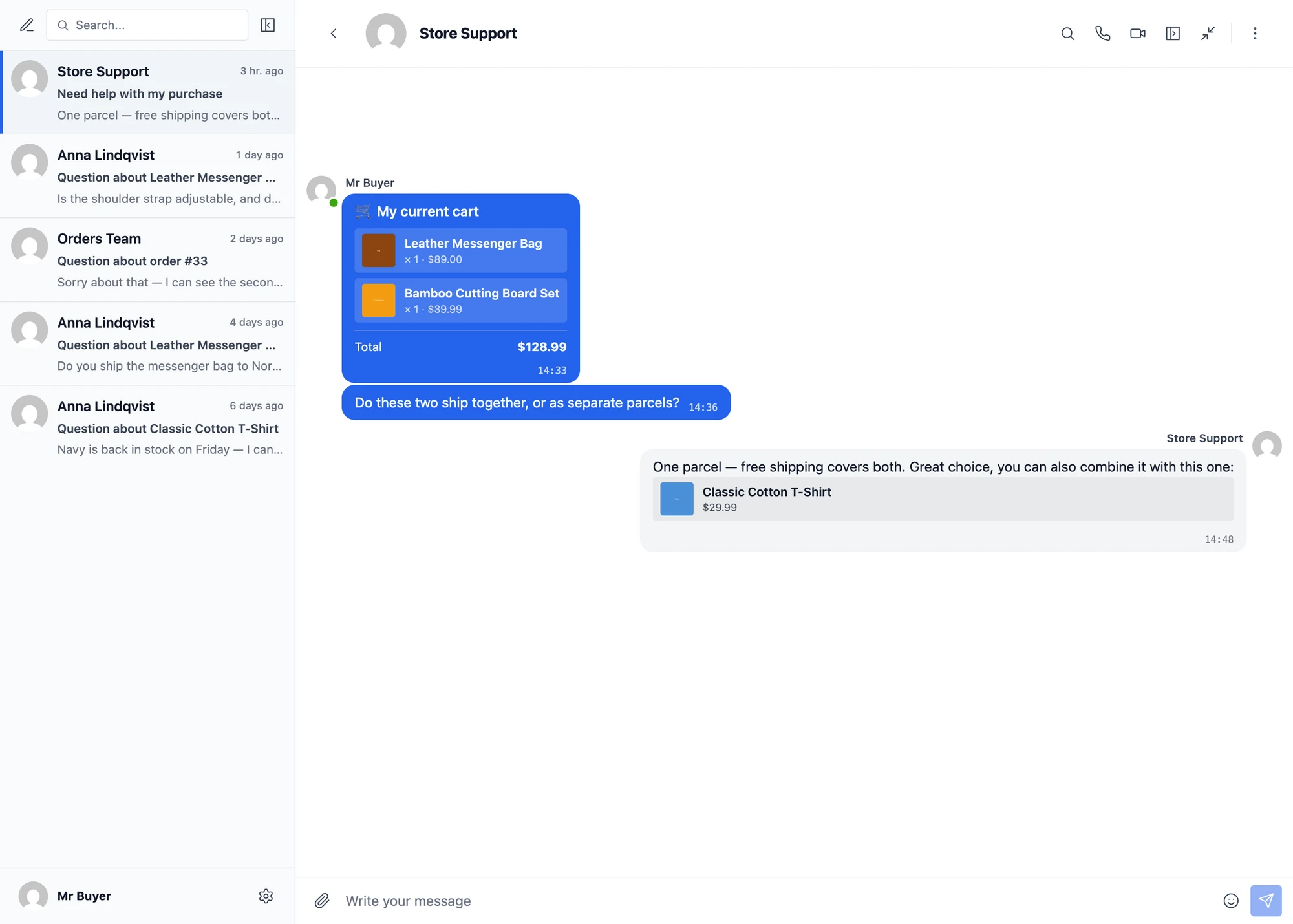Open Anna Lindqvist conversation from 1 day ago
The width and height of the screenshot is (1293, 924).
click(147, 177)
